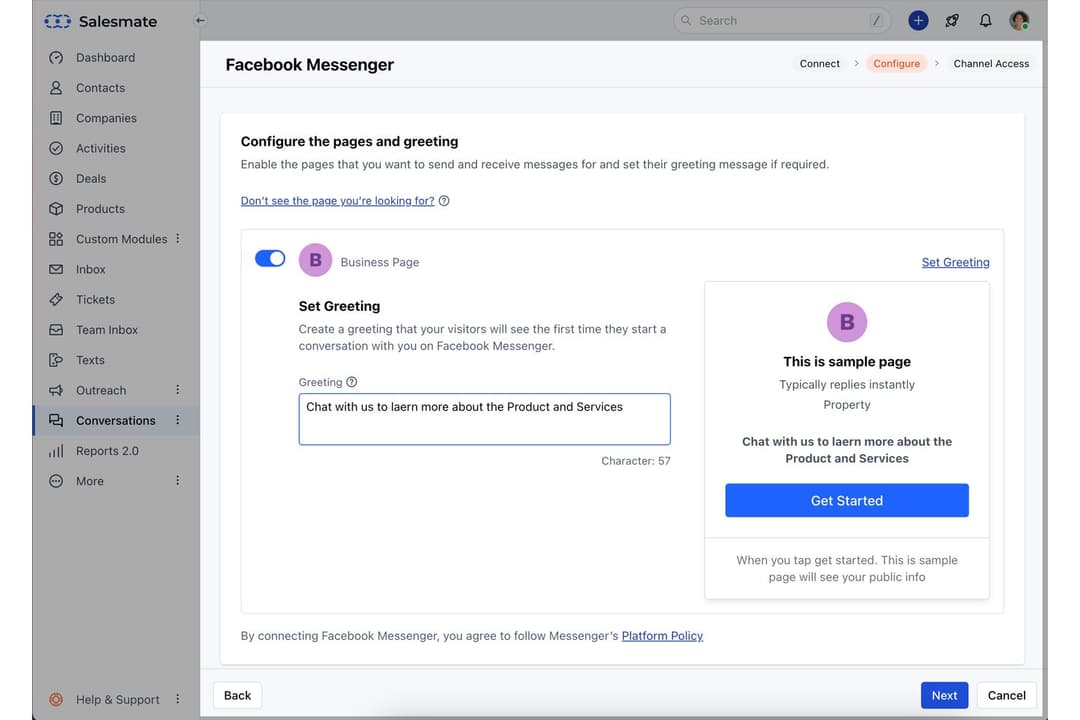The width and height of the screenshot is (1080, 720).
Task: Click the "Facebook Messenger" page title
Action: point(309,65)
